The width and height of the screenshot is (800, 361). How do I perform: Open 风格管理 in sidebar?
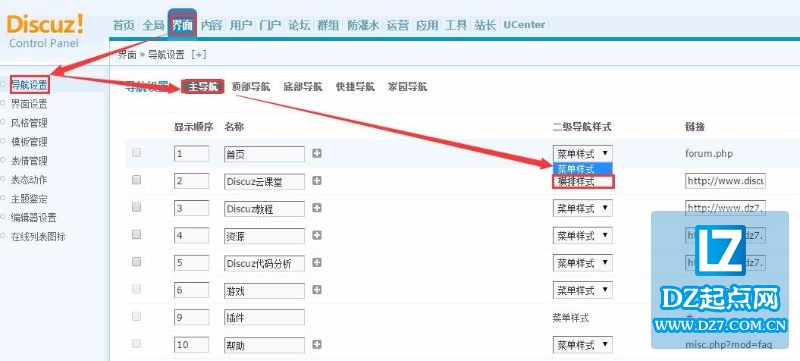[30, 123]
